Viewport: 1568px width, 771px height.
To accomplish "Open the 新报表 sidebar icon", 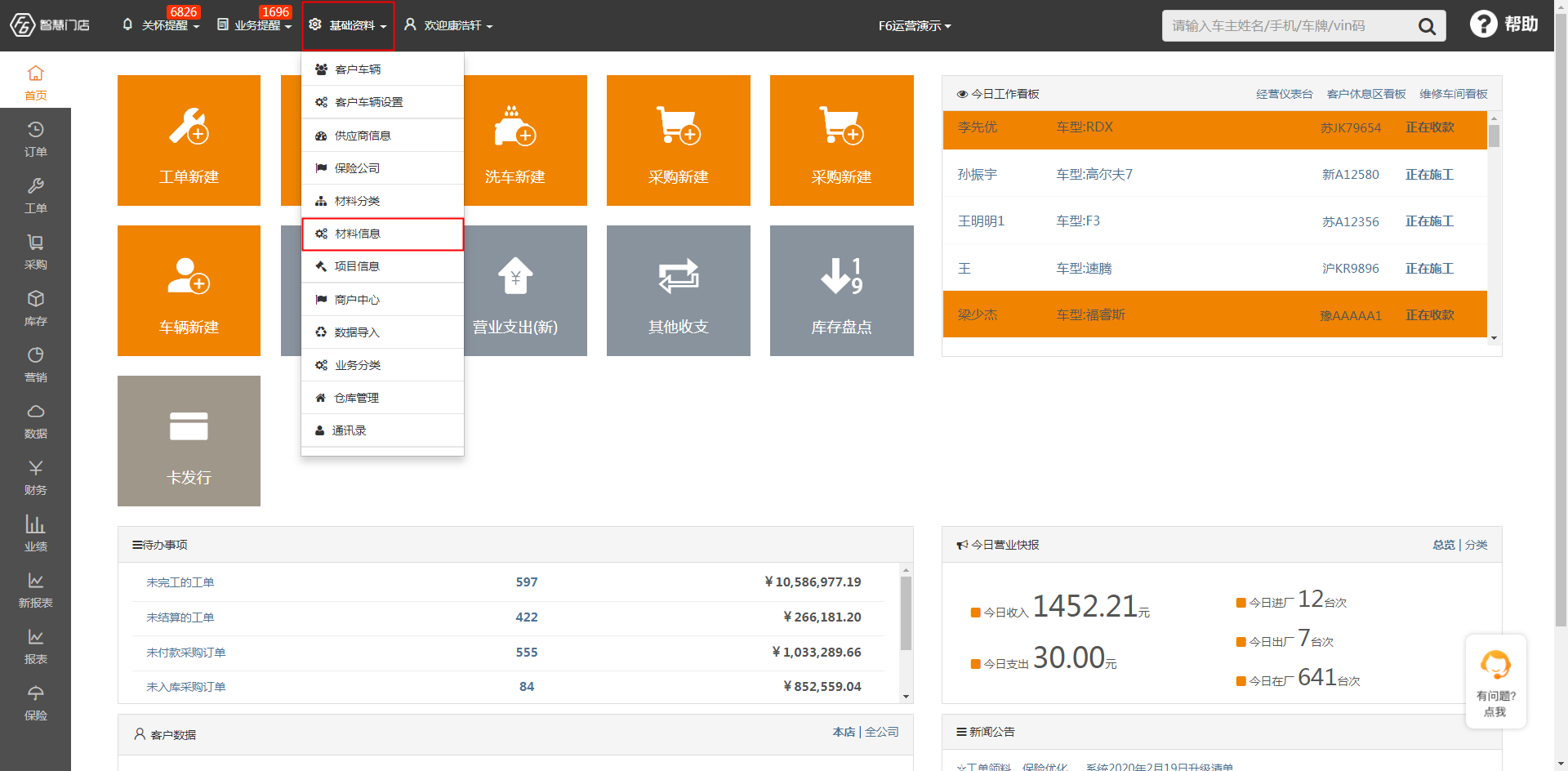I will [35, 590].
